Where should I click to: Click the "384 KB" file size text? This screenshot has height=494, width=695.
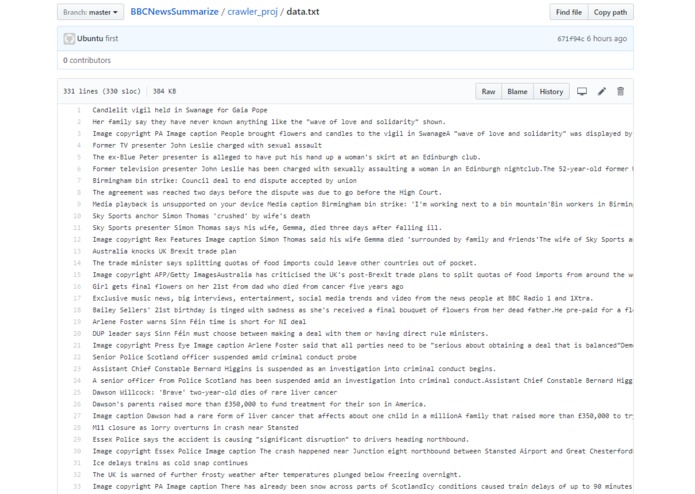164,91
